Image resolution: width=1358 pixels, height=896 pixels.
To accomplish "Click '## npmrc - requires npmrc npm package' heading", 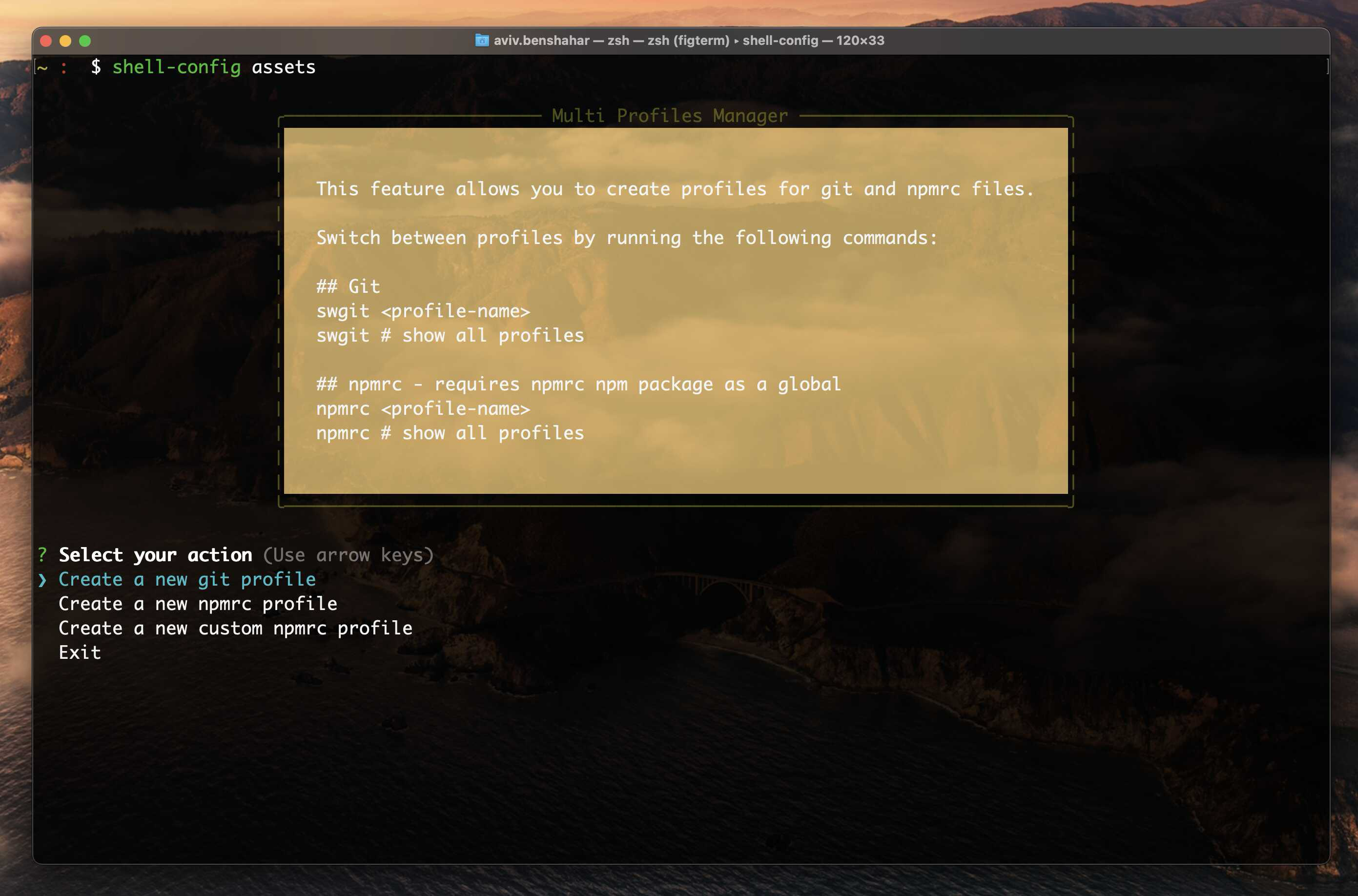I will click(x=578, y=385).
